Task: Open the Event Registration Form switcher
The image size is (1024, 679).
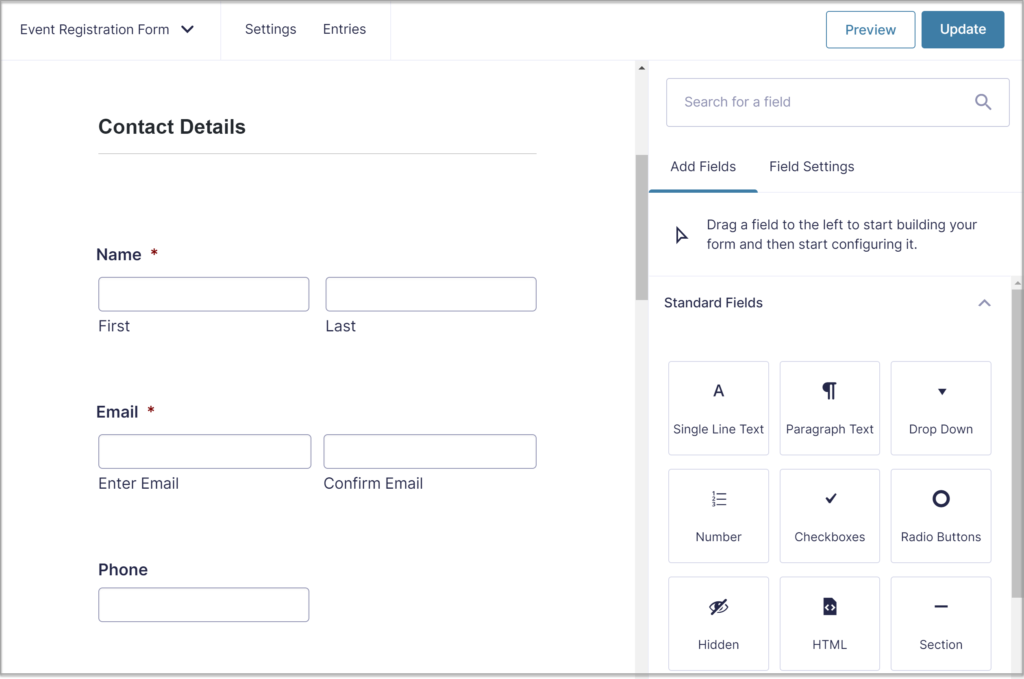Action: click(x=107, y=29)
